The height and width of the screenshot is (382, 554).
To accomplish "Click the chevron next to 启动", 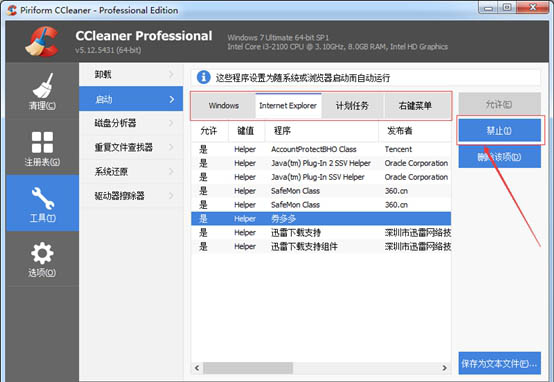I will [172, 99].
